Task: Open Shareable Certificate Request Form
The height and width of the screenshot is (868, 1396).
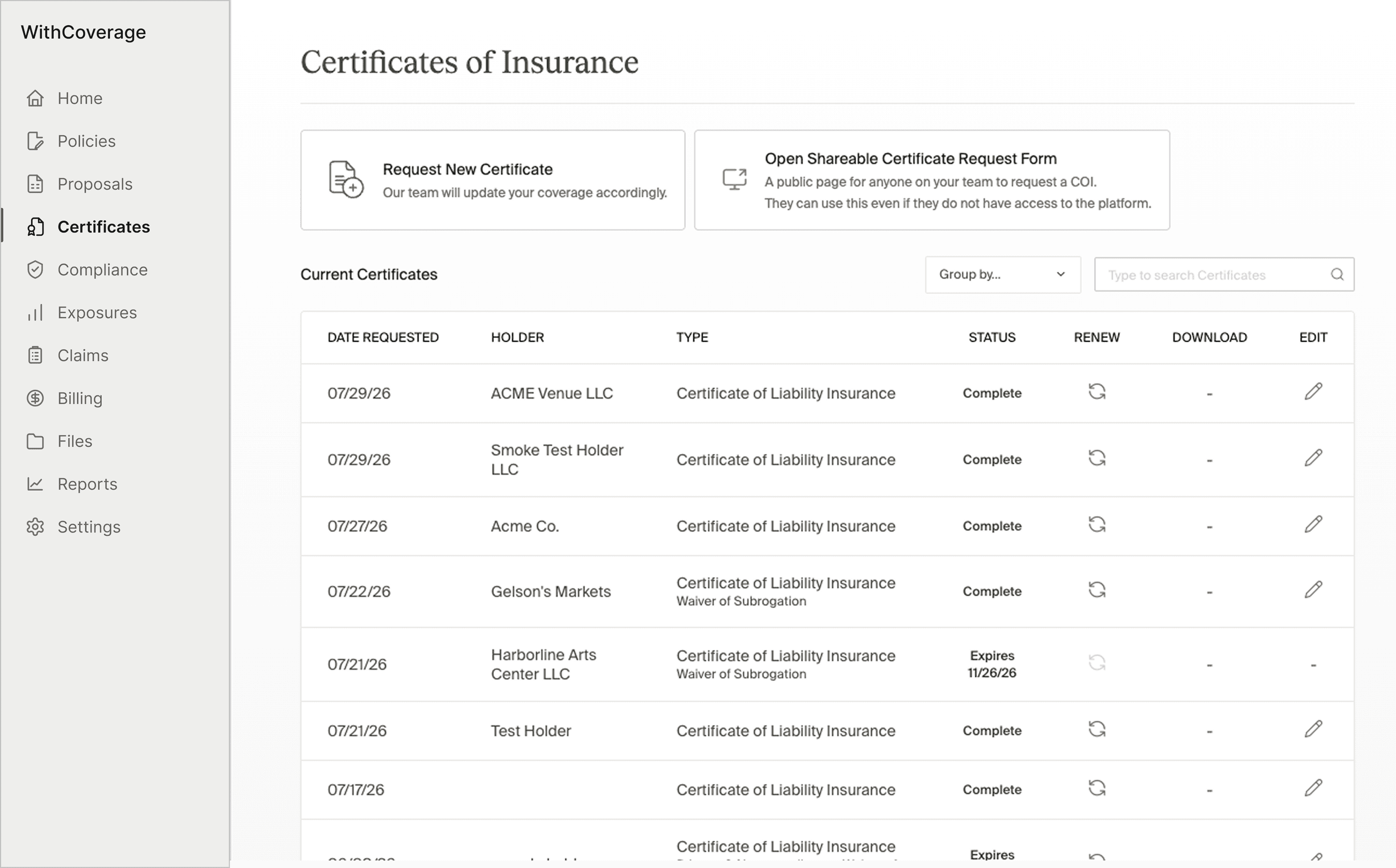Action: (931, 179)
